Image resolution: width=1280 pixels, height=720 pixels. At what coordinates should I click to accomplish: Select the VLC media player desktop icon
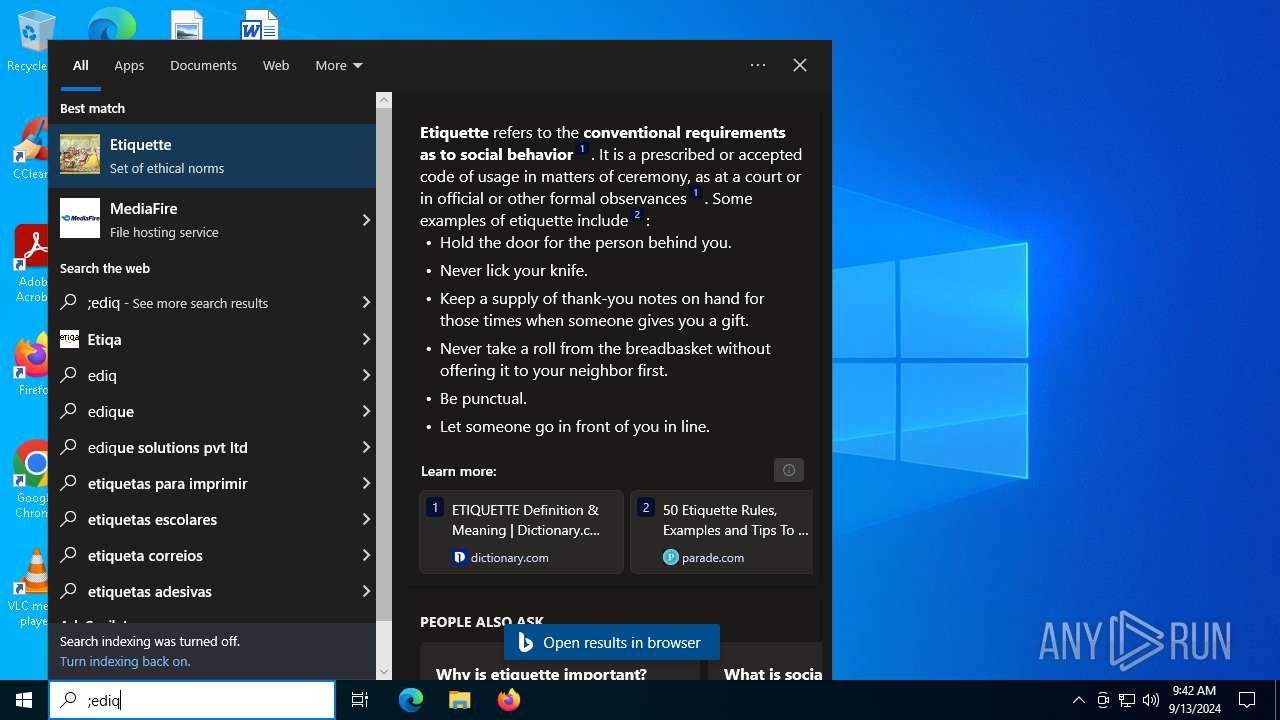(x=32, y=588)
